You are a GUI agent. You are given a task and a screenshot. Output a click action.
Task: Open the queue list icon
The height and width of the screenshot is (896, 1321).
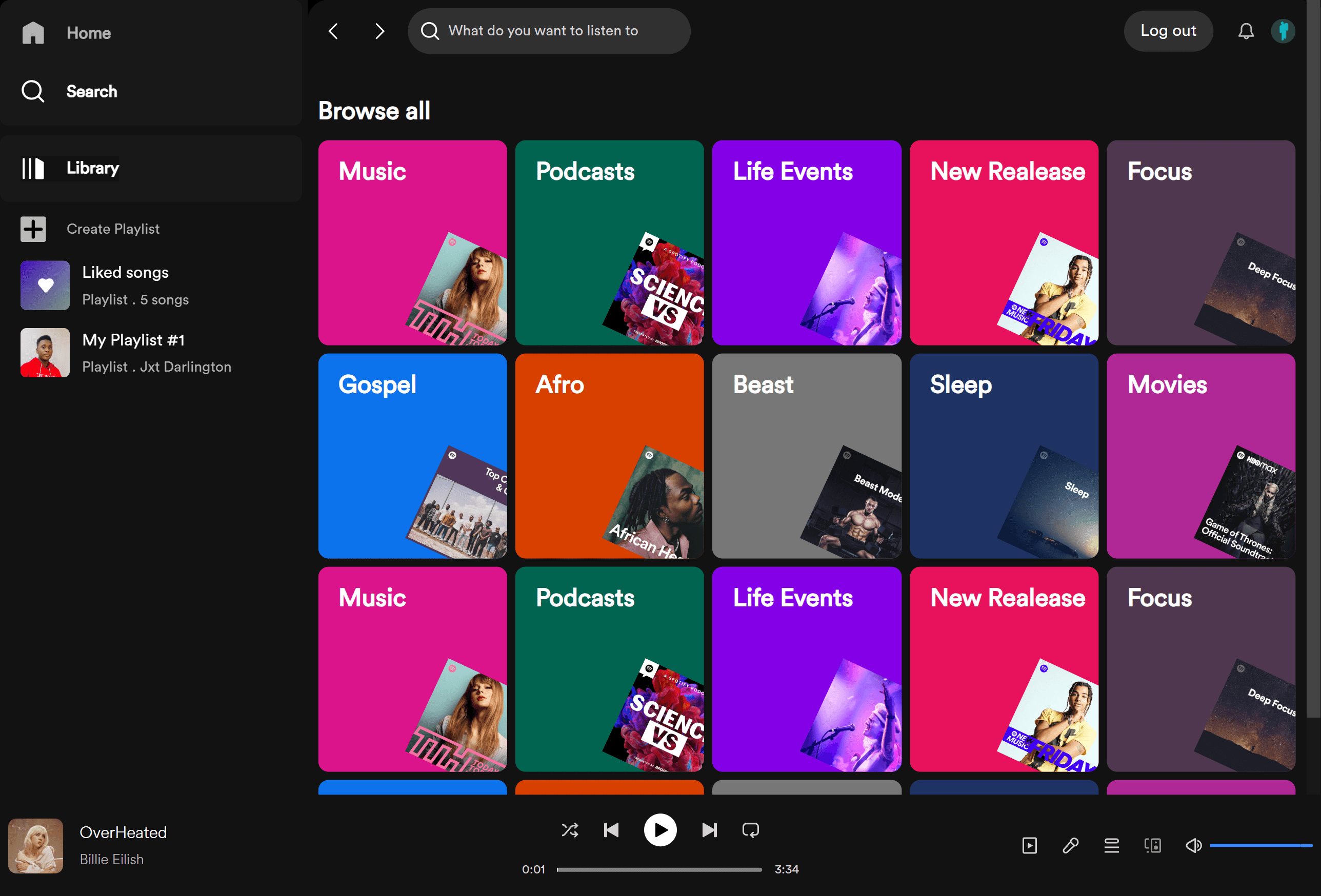pyautogui.click(x=1111, y=845)
